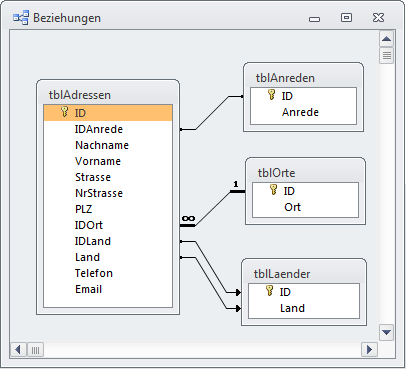Screen dimensions: 406x369
Task: Select the IDAnrede to tblAnreden relationship line
Action: tap(212, 113)
